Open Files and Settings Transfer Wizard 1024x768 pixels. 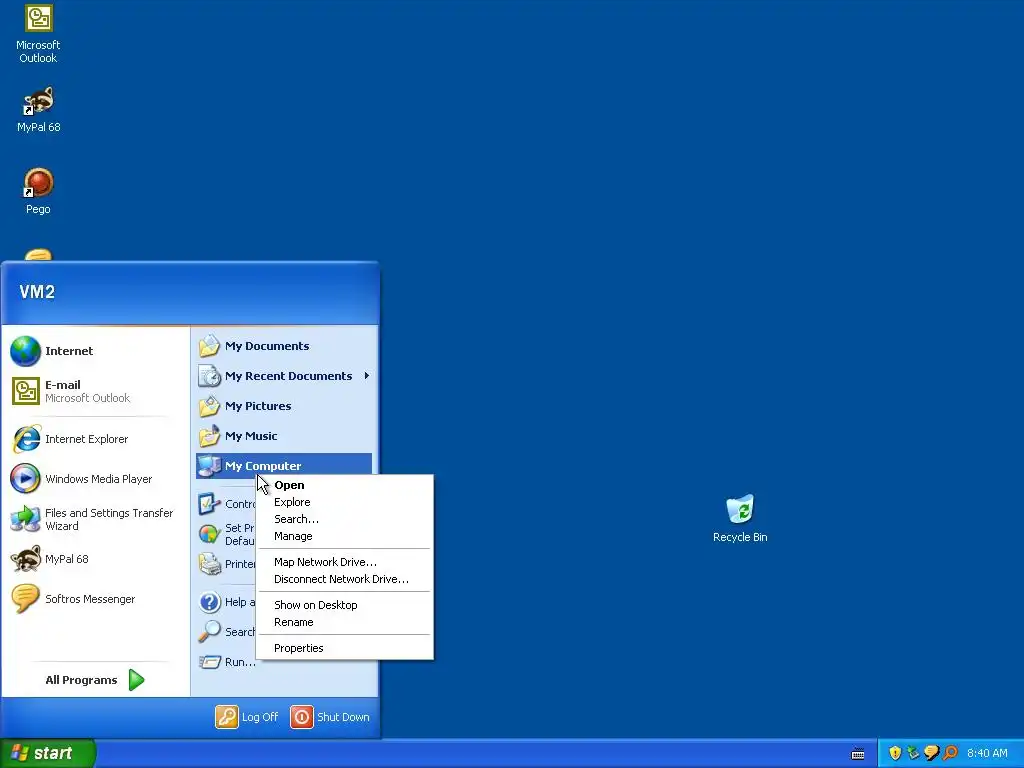pyautogui.click(x=92, y=519)
